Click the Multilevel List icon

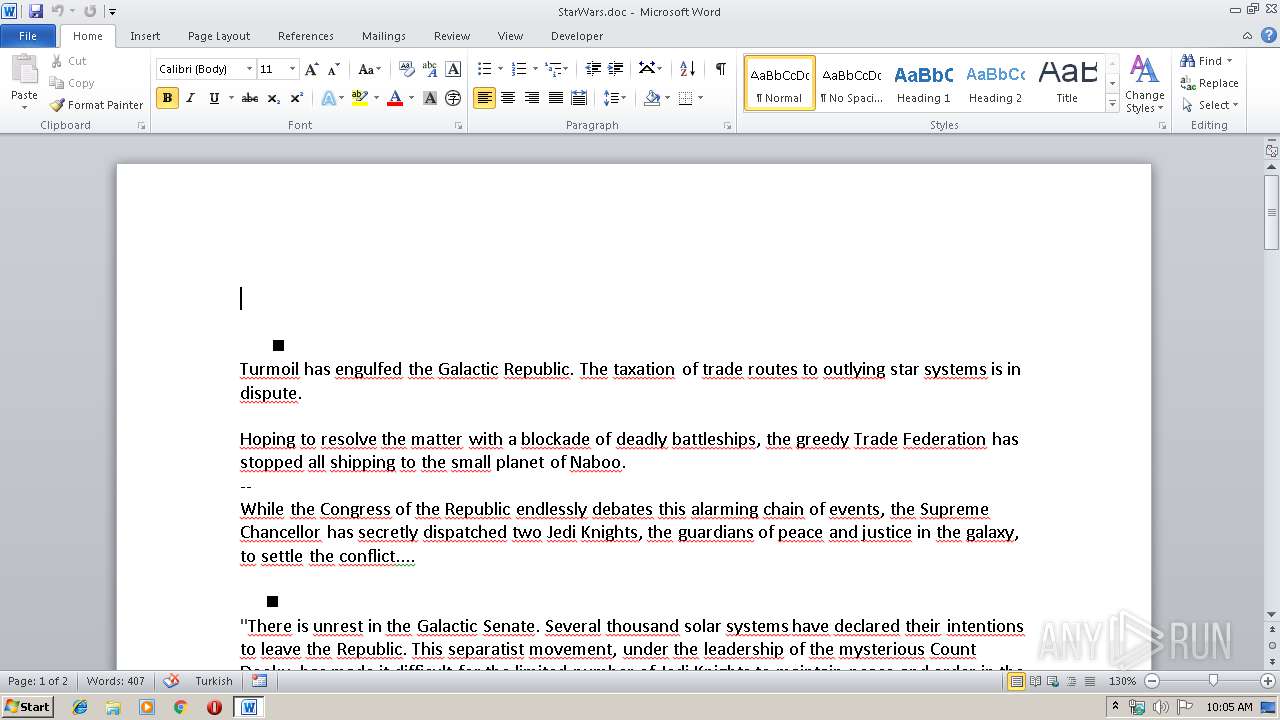tap(553, 69)
